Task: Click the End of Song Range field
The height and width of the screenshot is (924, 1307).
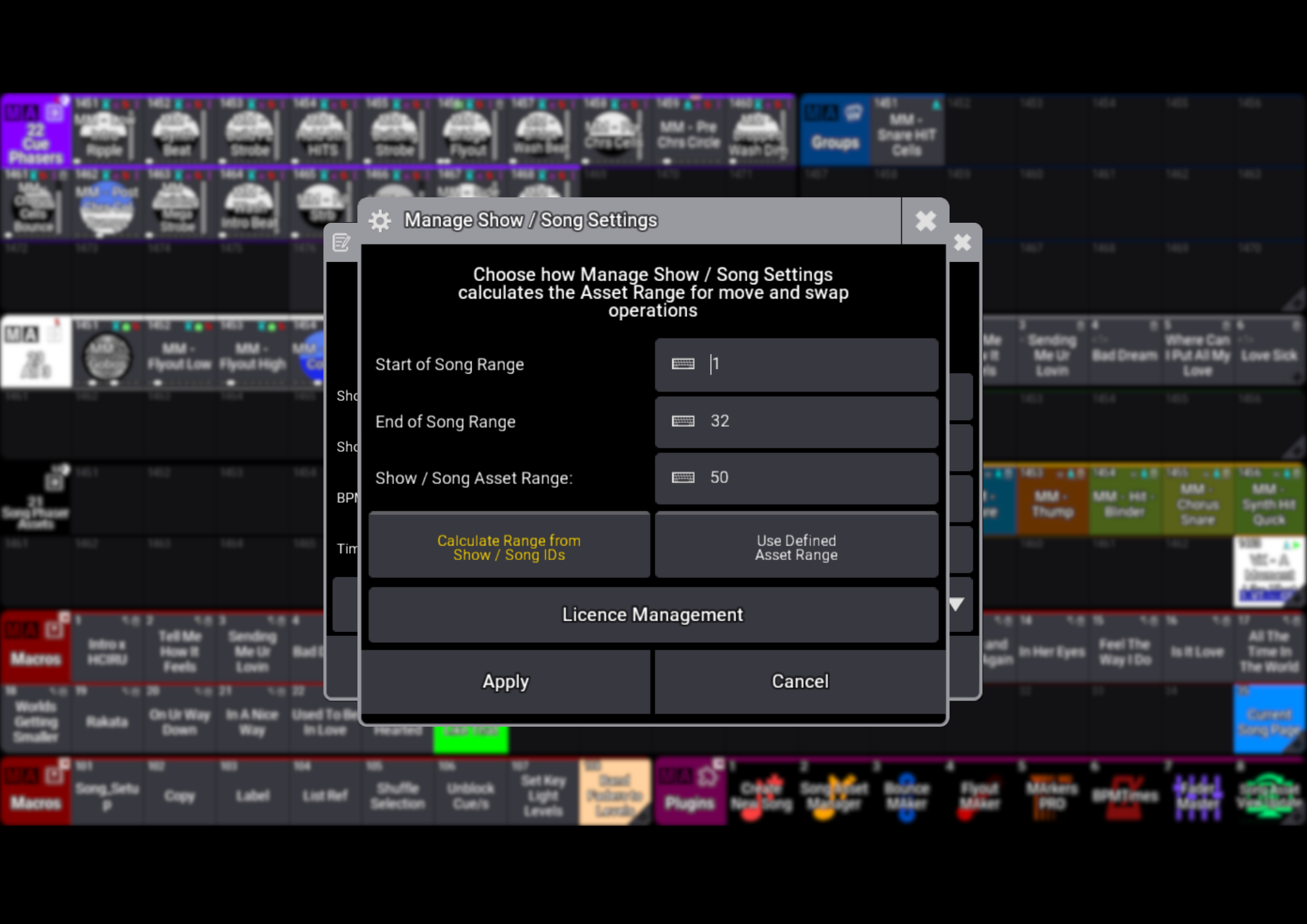Action: click(797, 421)
